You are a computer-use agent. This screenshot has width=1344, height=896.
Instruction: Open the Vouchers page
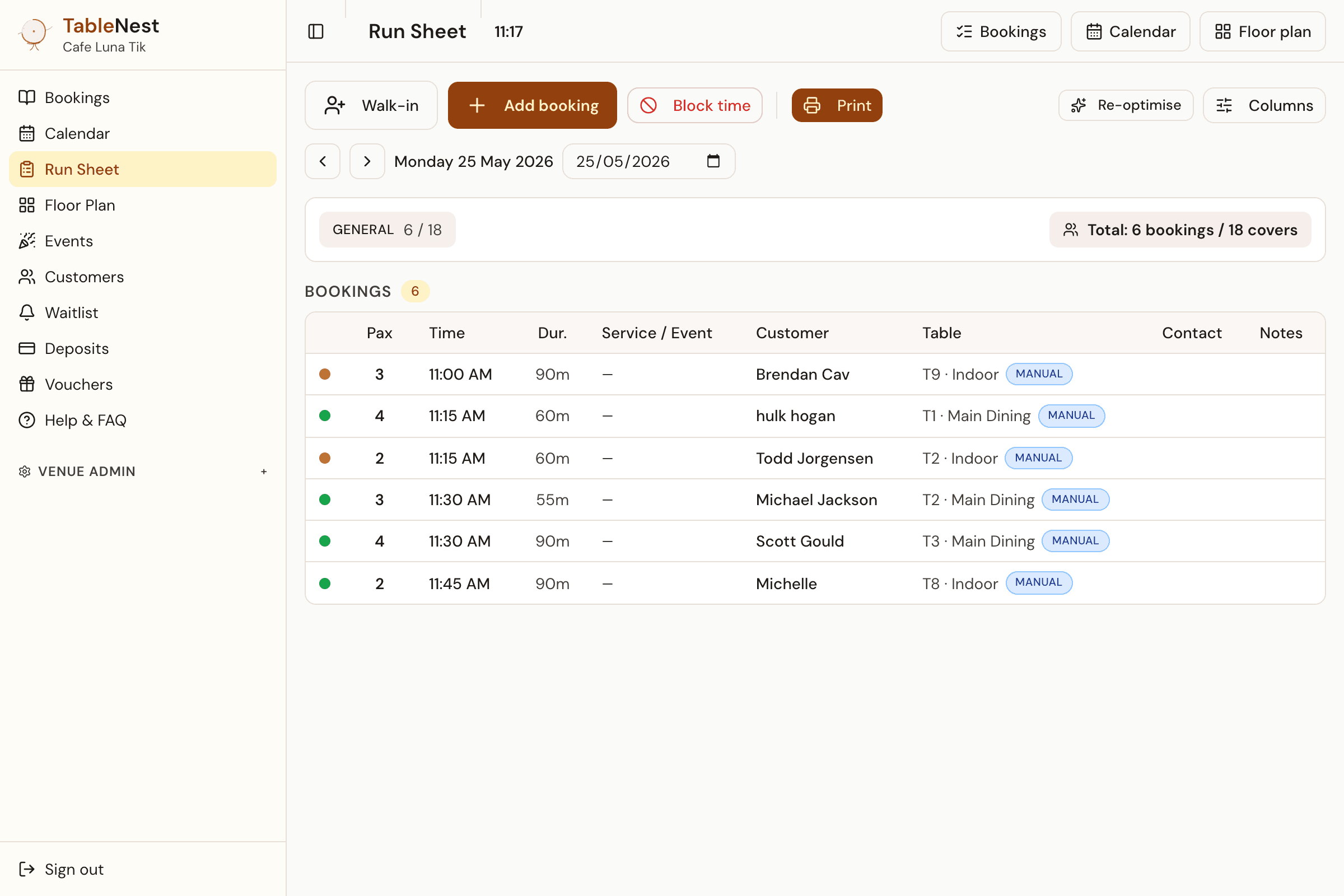tap(143, 384)
